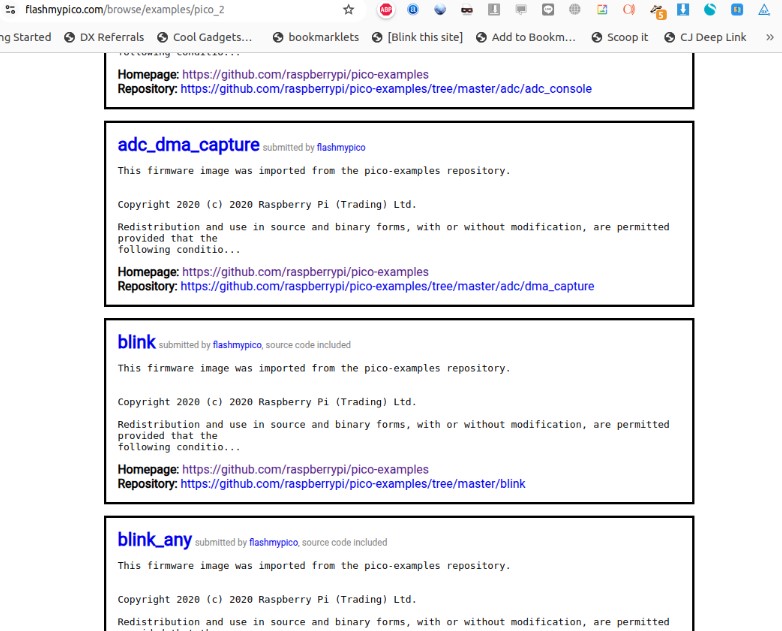Screen dimensions: 782x631
Task: Open the extension with orange 5 badge
Action: pos(658,11)
